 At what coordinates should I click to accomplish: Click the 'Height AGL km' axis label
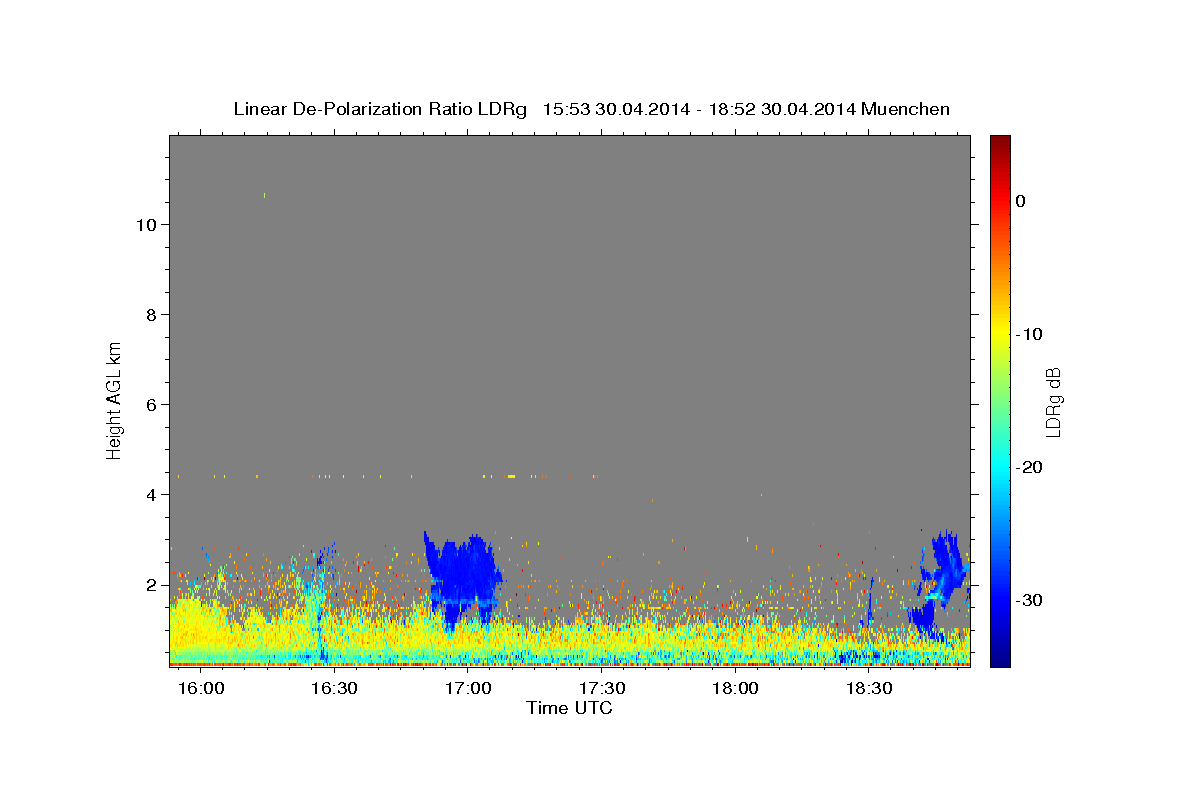(x=114, y=399)
